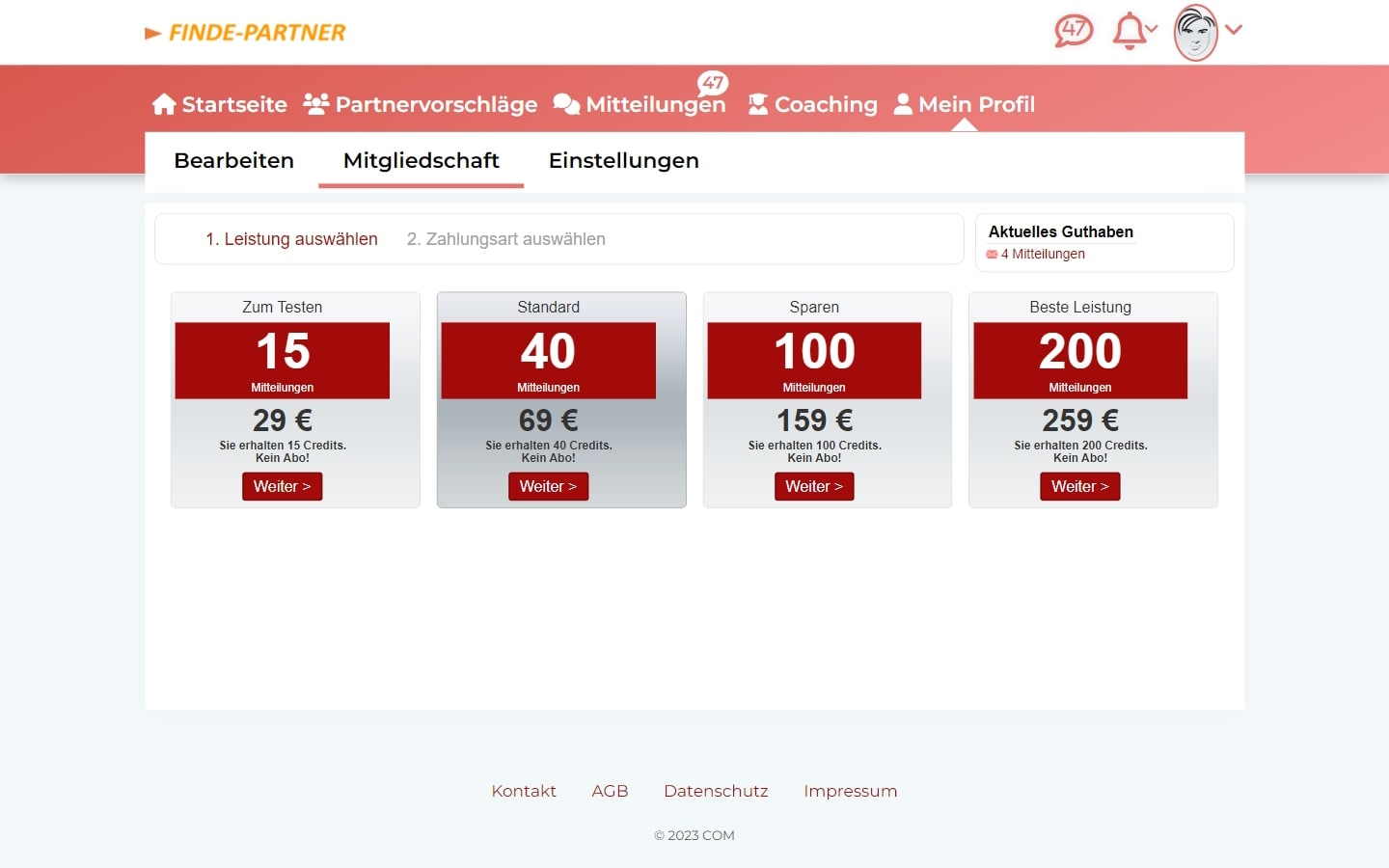1389x868 pixels.
Task: Click the Mitteilungen badge showing 47
Action: (x=714, y=83)
